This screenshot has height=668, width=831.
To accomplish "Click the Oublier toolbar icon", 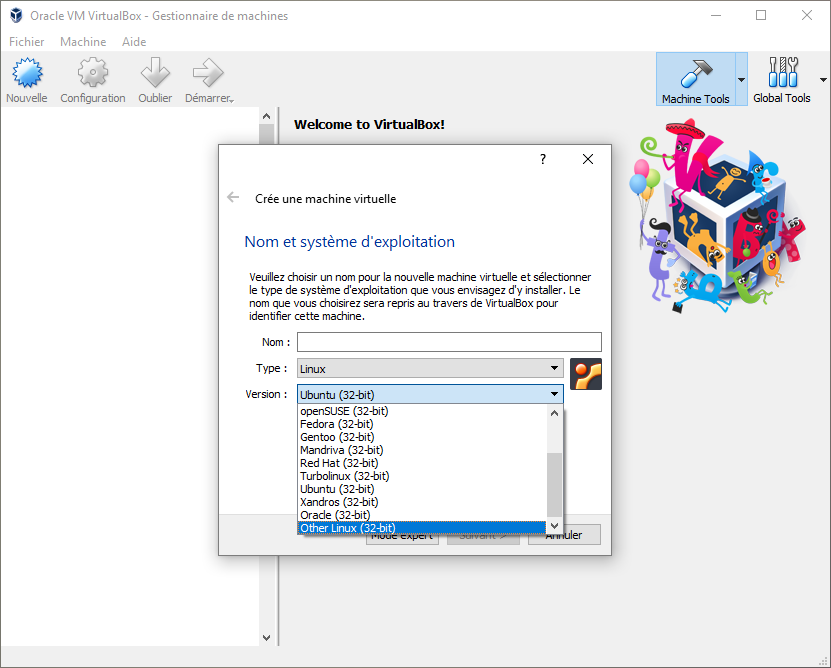I will point(155,72).
